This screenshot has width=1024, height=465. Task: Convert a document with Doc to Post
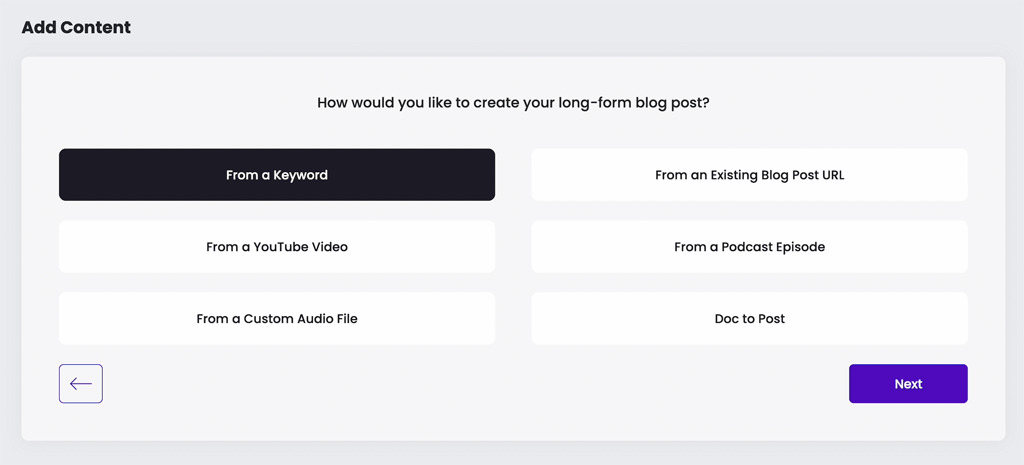(x=749, y=318)
